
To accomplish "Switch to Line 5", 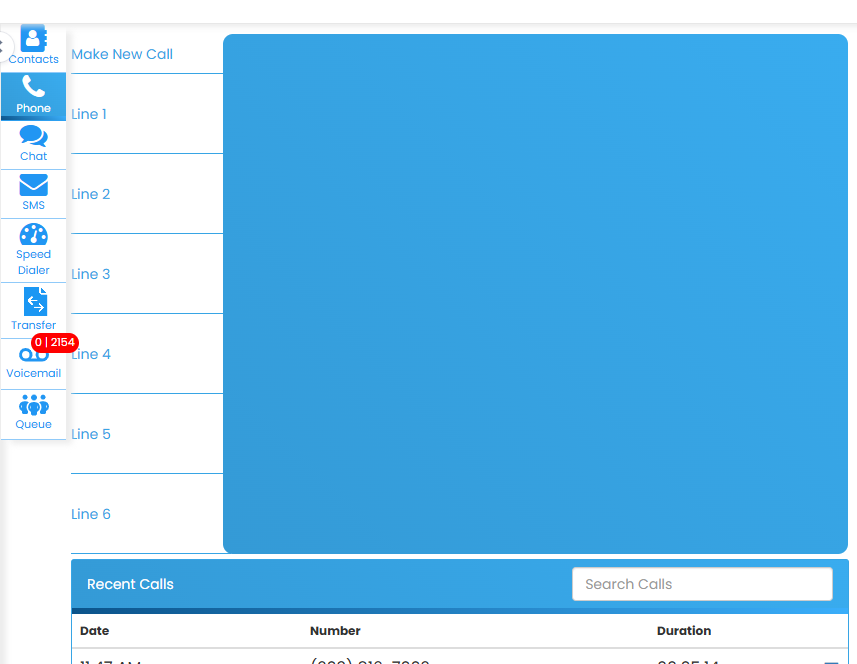I will (91, 434).
